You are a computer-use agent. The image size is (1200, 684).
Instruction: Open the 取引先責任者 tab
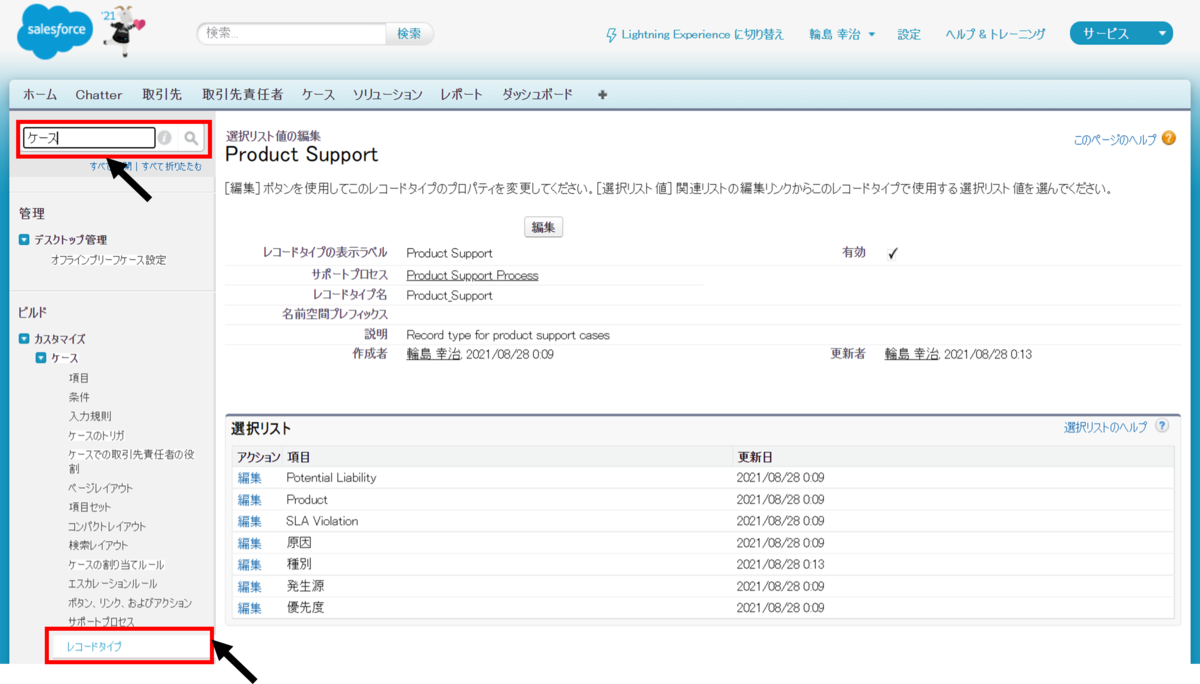pyautogui.click(x=243, y=95)
